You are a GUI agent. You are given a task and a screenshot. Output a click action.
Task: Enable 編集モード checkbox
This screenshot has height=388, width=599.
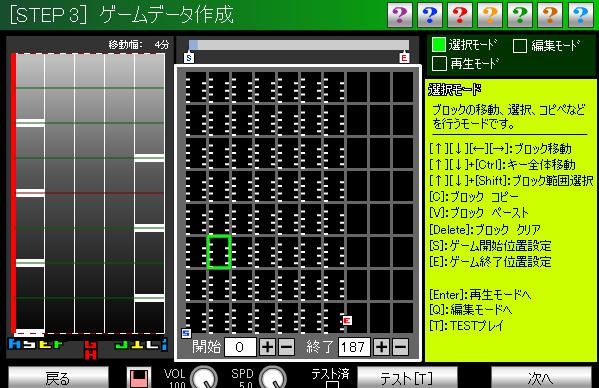click(520, 46)
